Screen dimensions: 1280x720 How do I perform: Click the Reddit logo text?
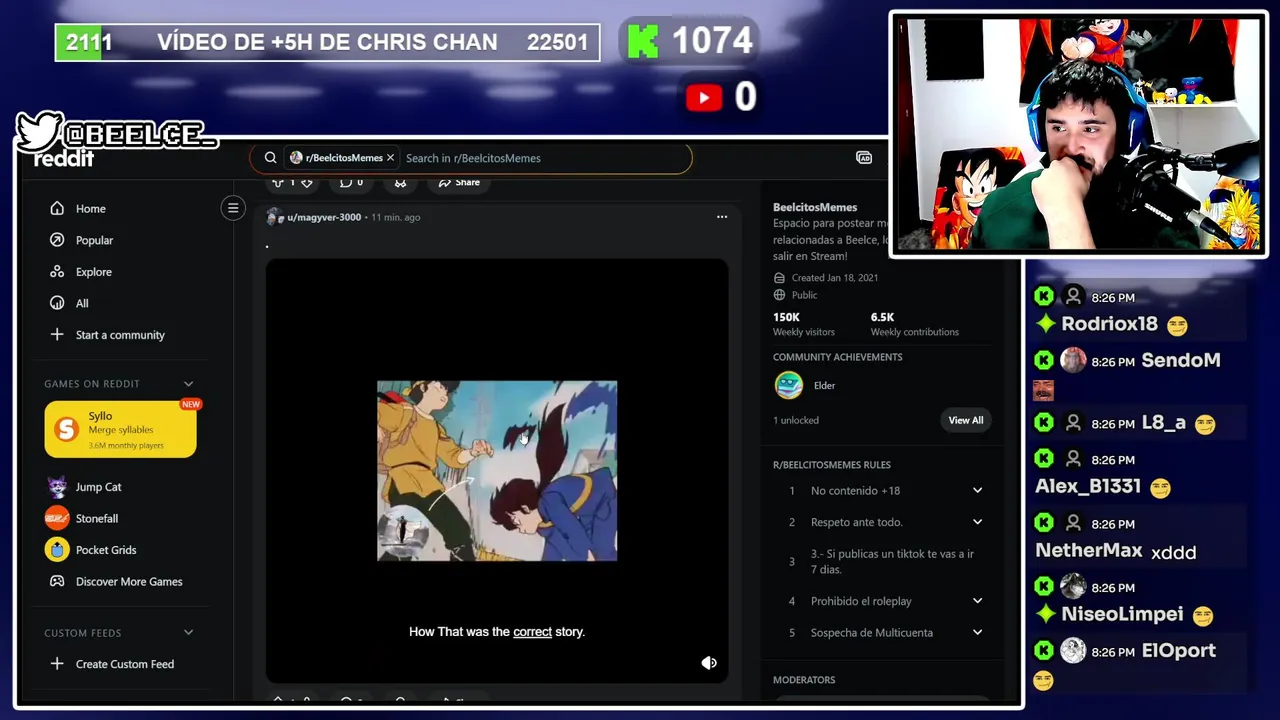pos(64,159)
